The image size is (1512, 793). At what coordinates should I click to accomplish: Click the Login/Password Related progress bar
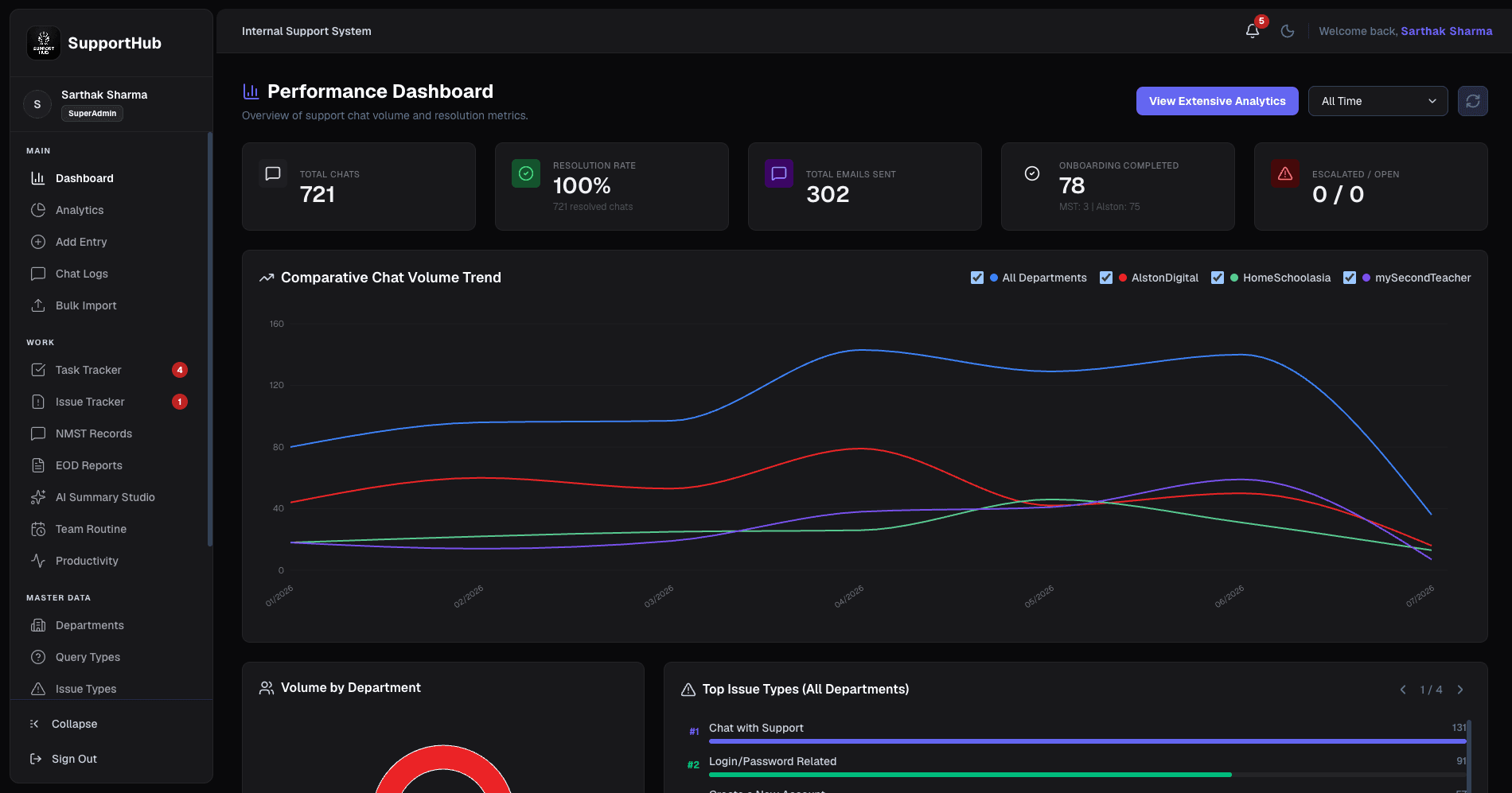pos(1087,775)
